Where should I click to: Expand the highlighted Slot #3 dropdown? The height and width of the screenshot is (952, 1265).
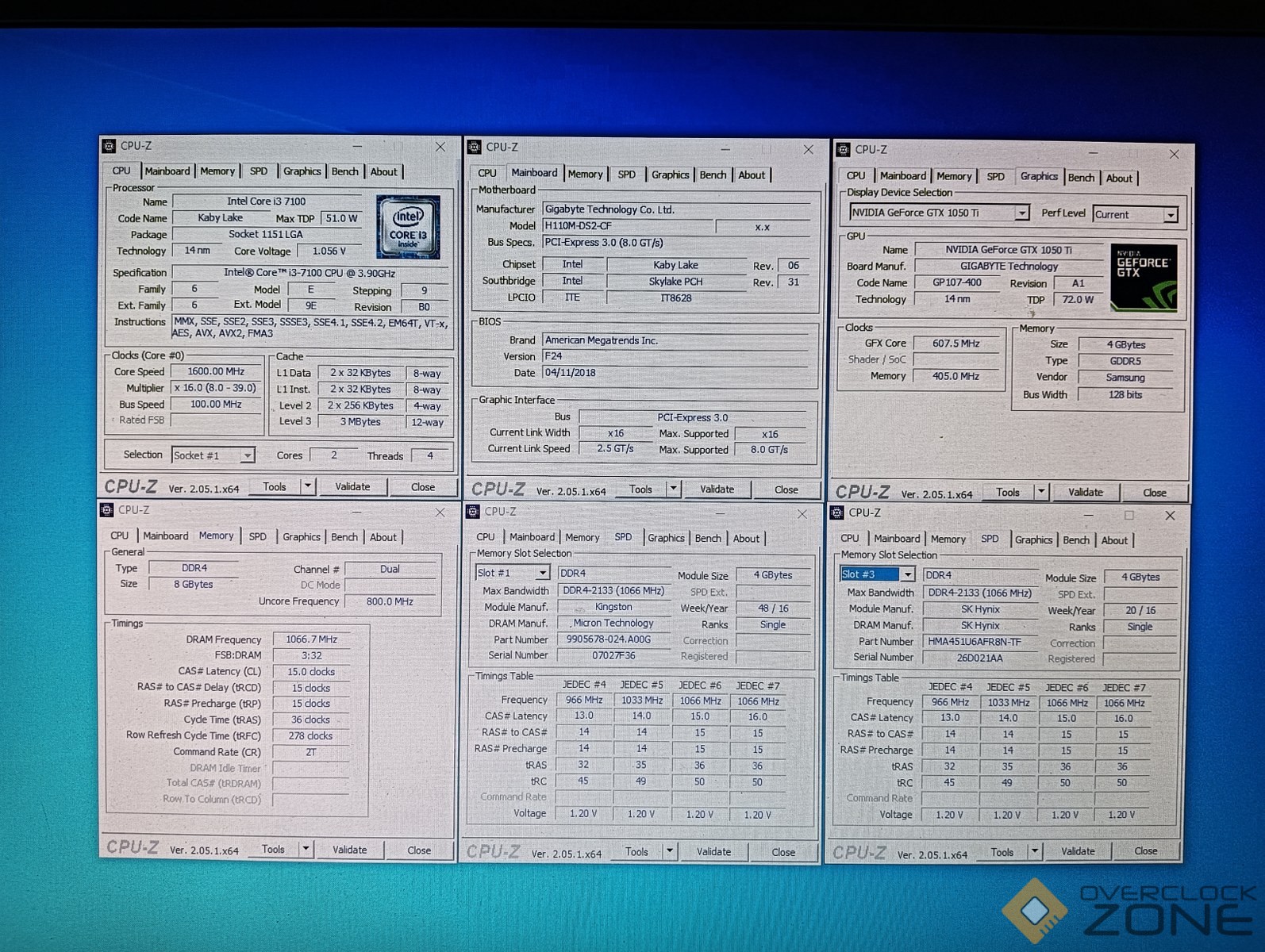point(908,574)
